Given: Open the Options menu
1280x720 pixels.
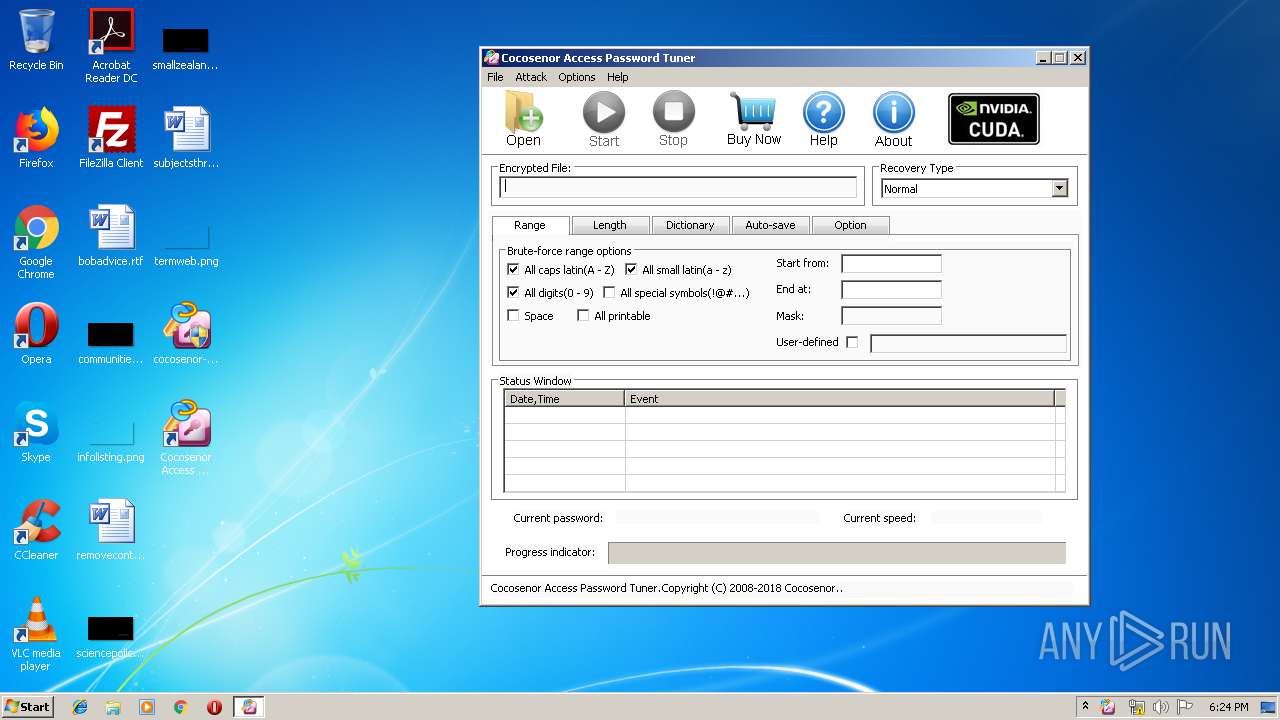Looking at the screenshot, I should click(577, 77).
